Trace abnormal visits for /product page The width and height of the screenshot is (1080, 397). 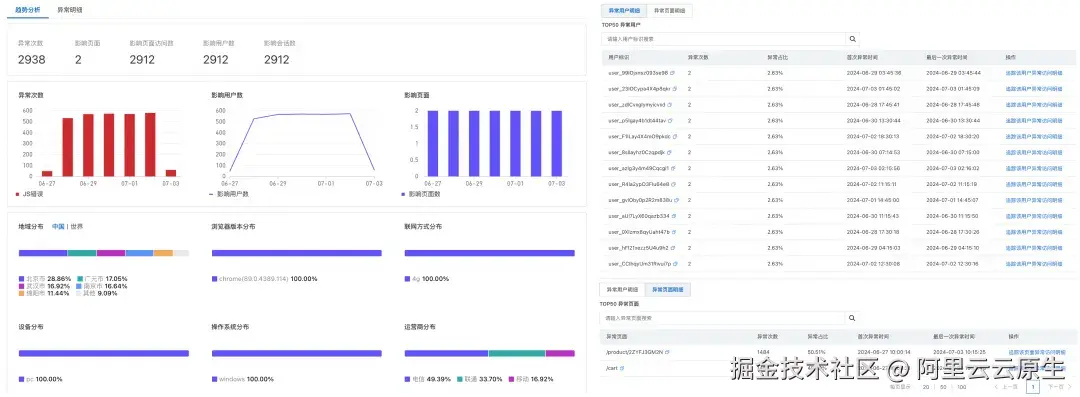pyautogui.click(x=1037, y=352)
